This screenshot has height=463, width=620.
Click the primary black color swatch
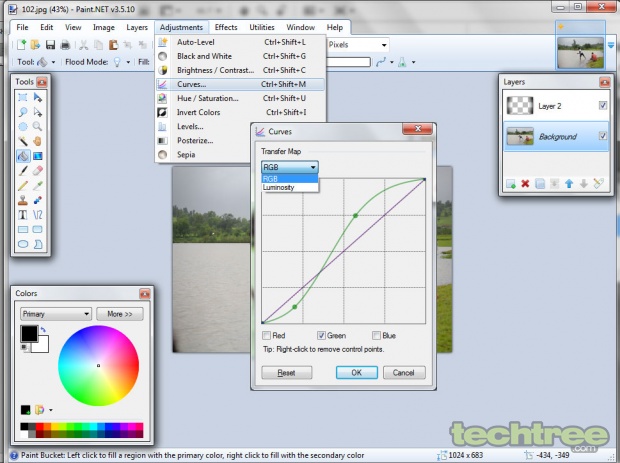[29, 333]
